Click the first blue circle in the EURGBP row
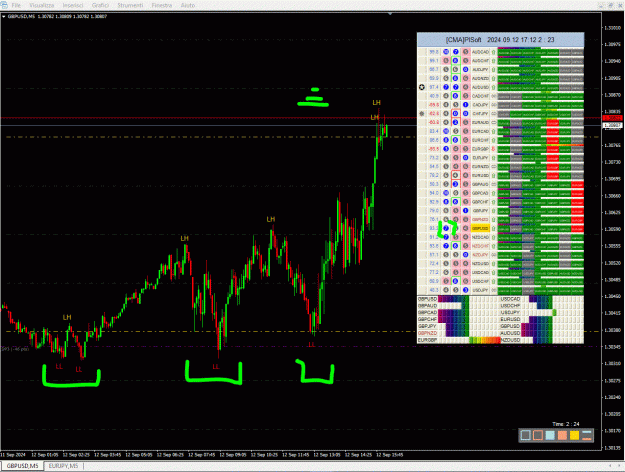 click(x=446, y=149)
